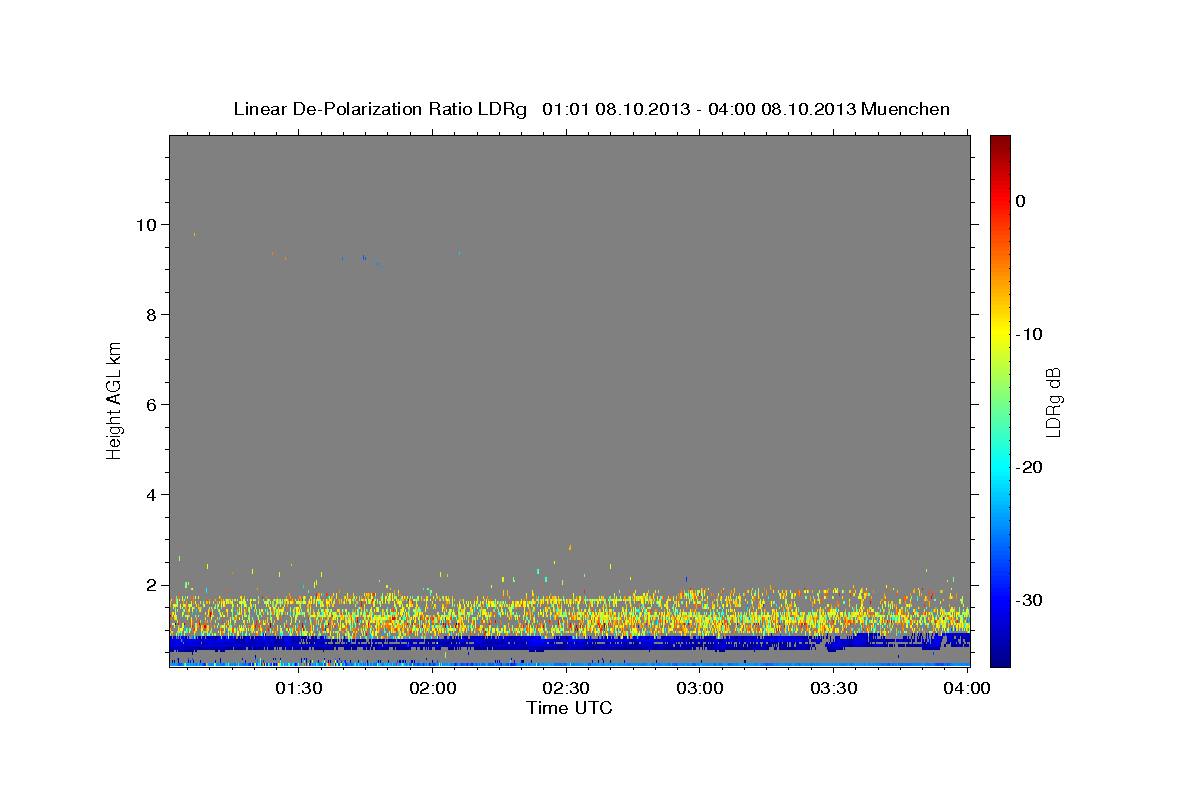1200x800 pixels.
Task: Click the '01:01 08.10.2013' start time in title
Action: tap(617, 109)
